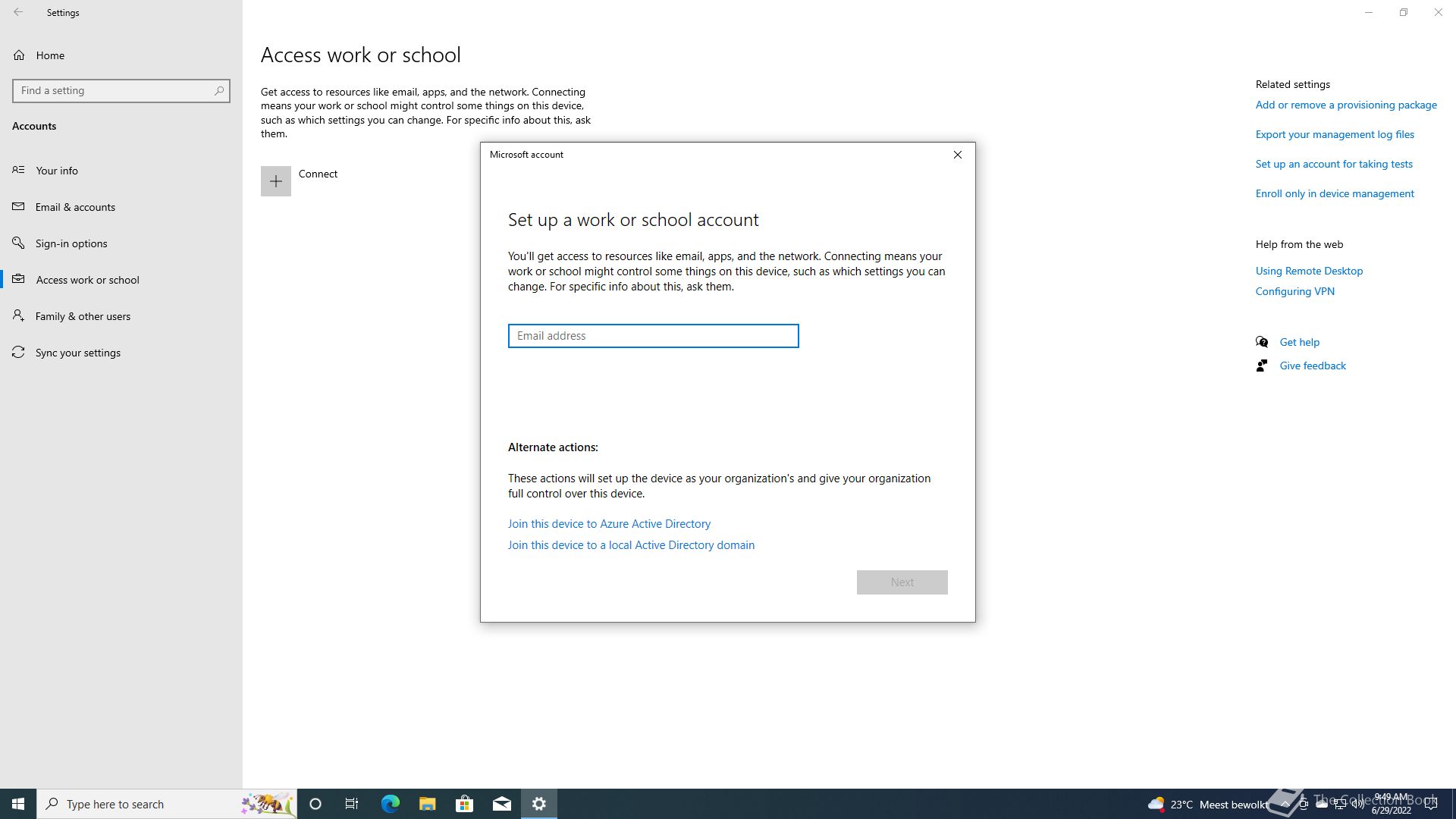Click the Email address field
Image resolution: width=1456 pixels, height=819 pixels.
pyautogui.click(x=653, y=336)
